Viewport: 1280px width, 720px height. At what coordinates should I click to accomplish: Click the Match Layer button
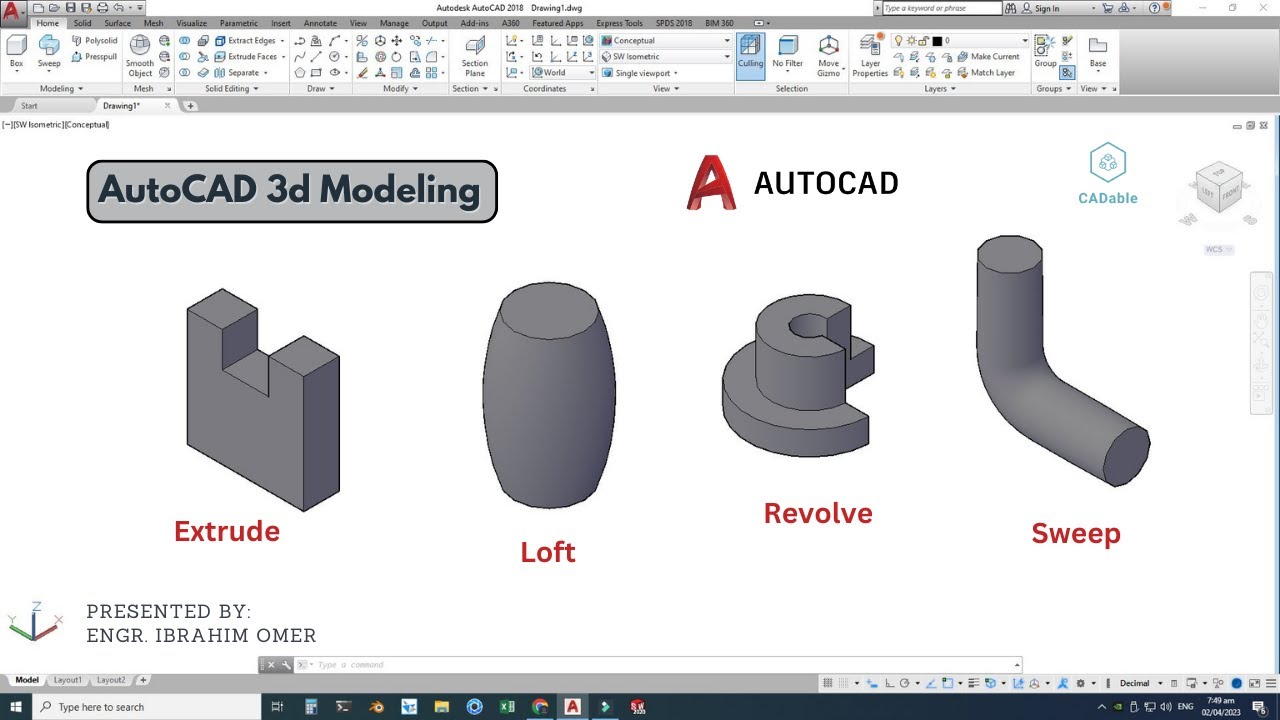pos(986,73)
